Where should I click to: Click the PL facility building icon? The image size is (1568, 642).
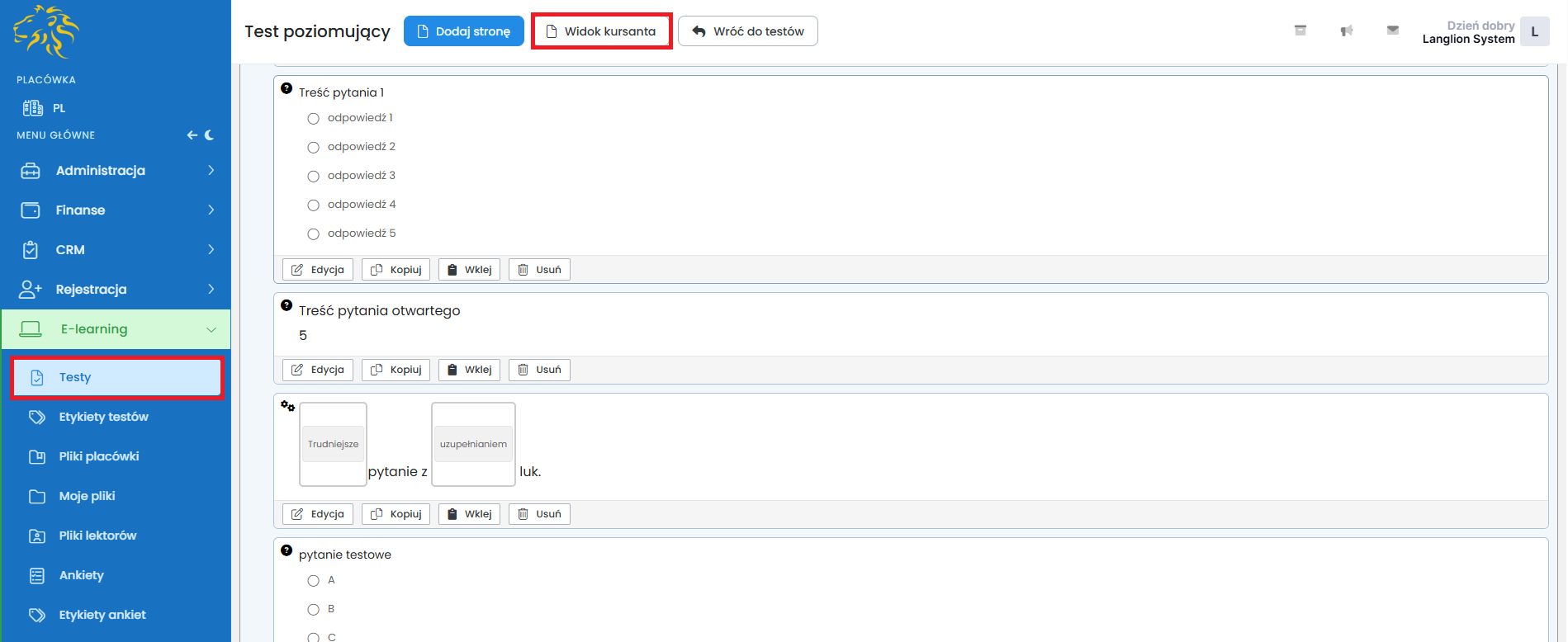33,108
